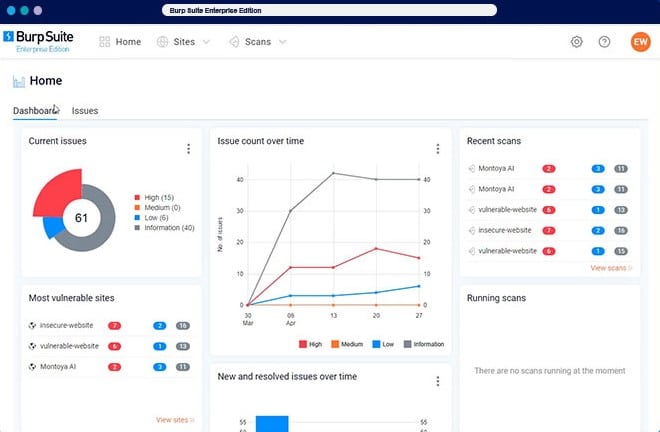Click gray 16 badge in Most vulnerable sites
The image size is (660, 432).
tap(183, 325)
